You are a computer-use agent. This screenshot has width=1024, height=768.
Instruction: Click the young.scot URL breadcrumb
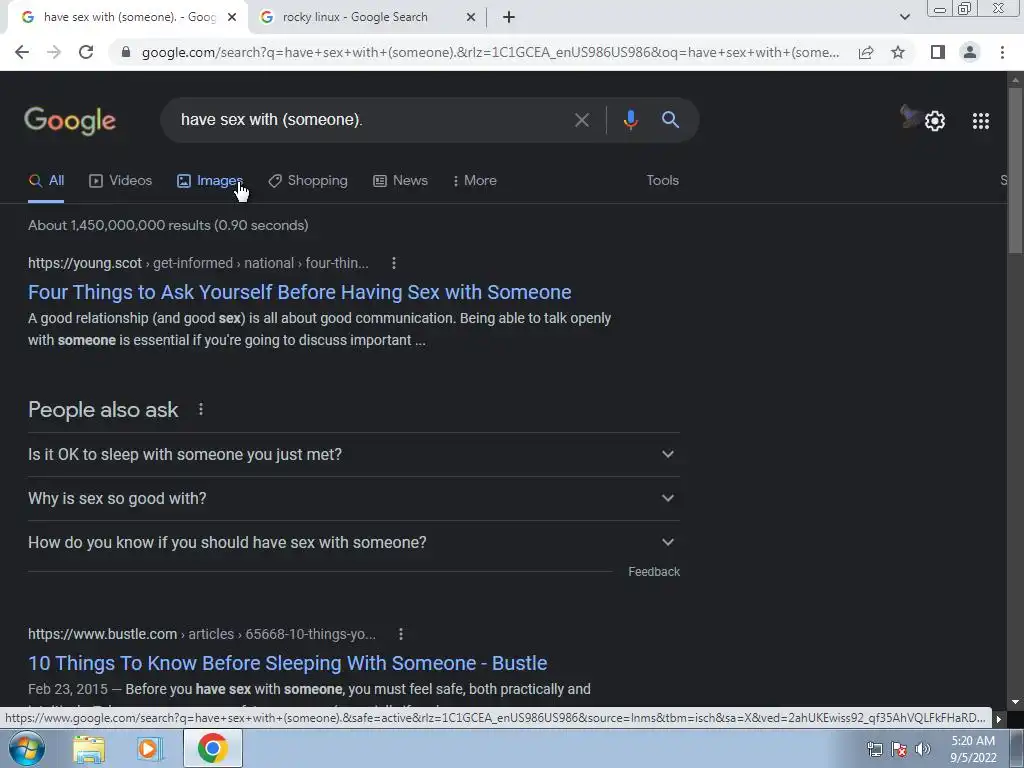point(199,263)
